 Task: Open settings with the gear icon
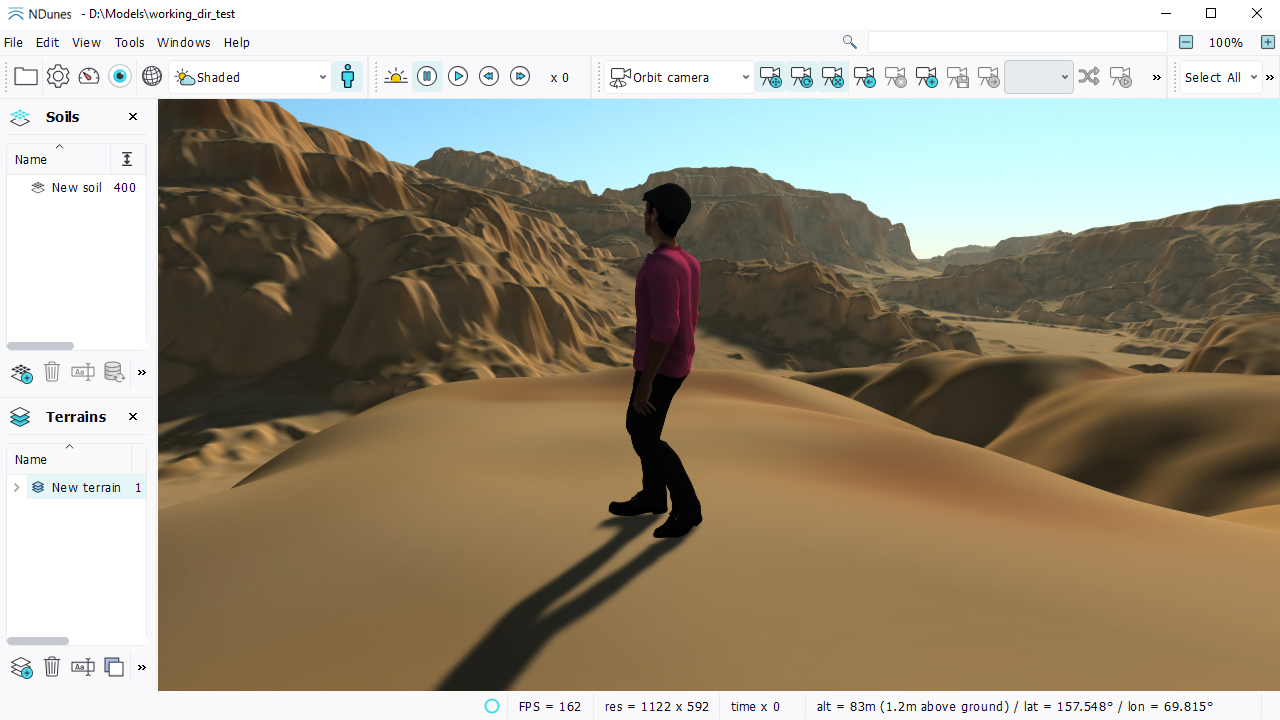58,77
